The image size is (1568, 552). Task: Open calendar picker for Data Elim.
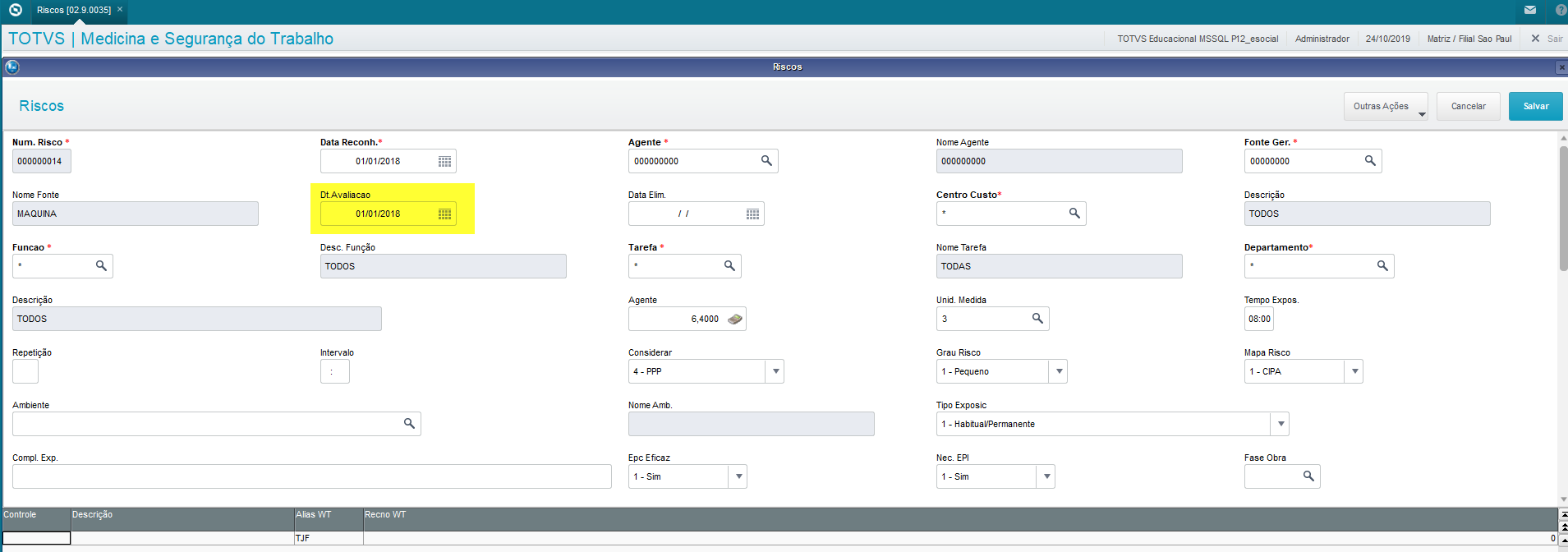tap(752, 214)
